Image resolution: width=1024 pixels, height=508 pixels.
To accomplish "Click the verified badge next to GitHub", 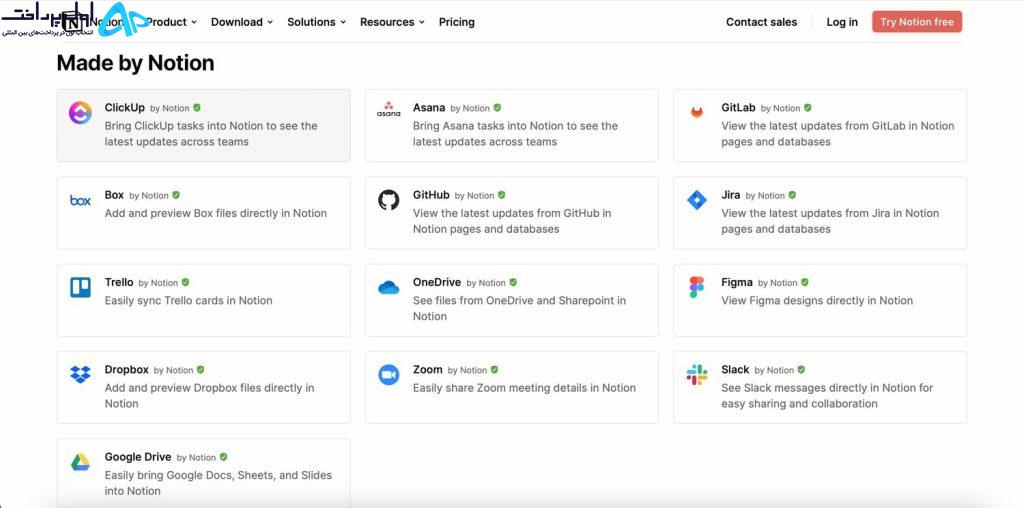I will click(x=502, y=195).
